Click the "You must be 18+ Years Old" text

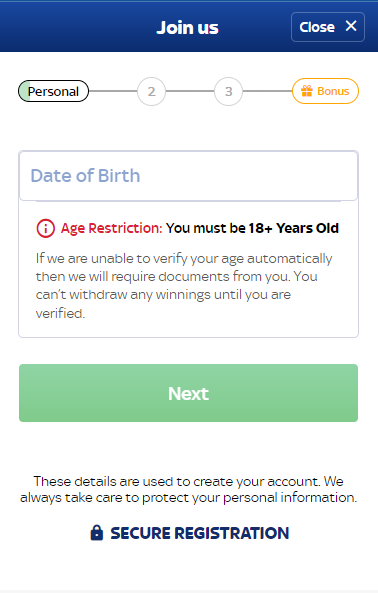[x=252, y=228]
